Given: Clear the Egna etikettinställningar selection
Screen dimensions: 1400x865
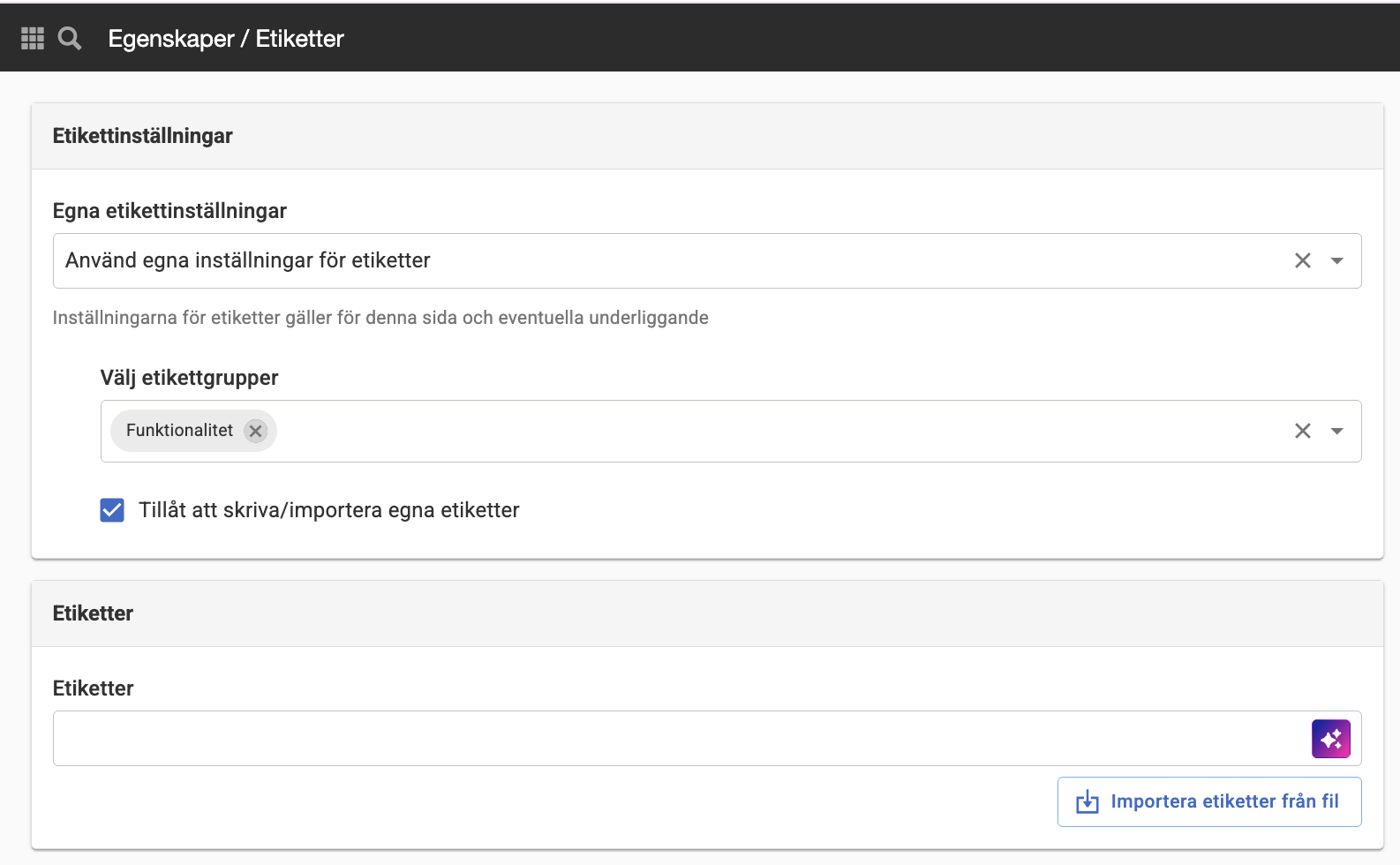Looking at the screenshot, I should click(1303, 260).
